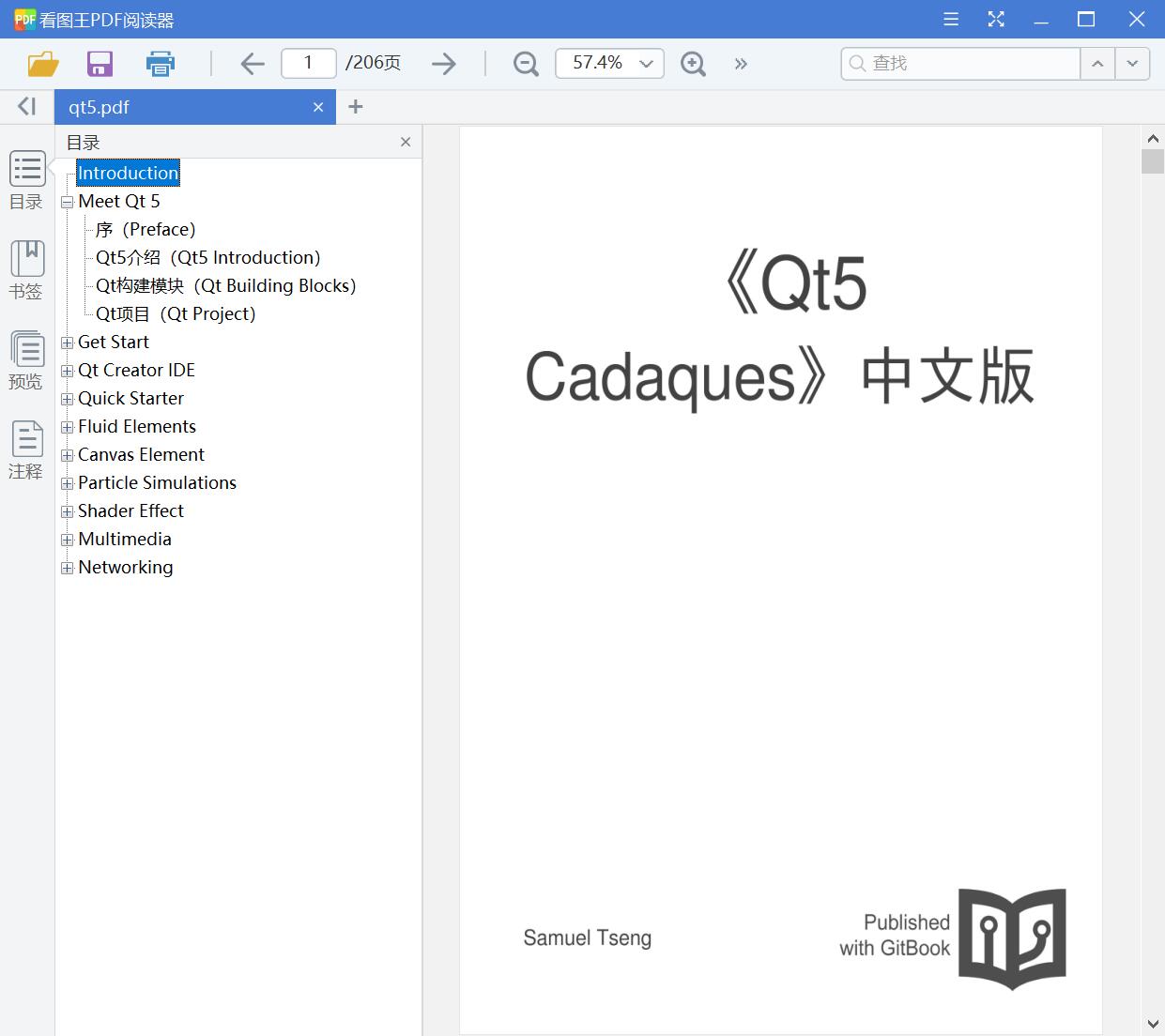The width and height of the screenshot is (1165, 1036).
Task: Click in the page number input field
Action: [x=308, y=63]
